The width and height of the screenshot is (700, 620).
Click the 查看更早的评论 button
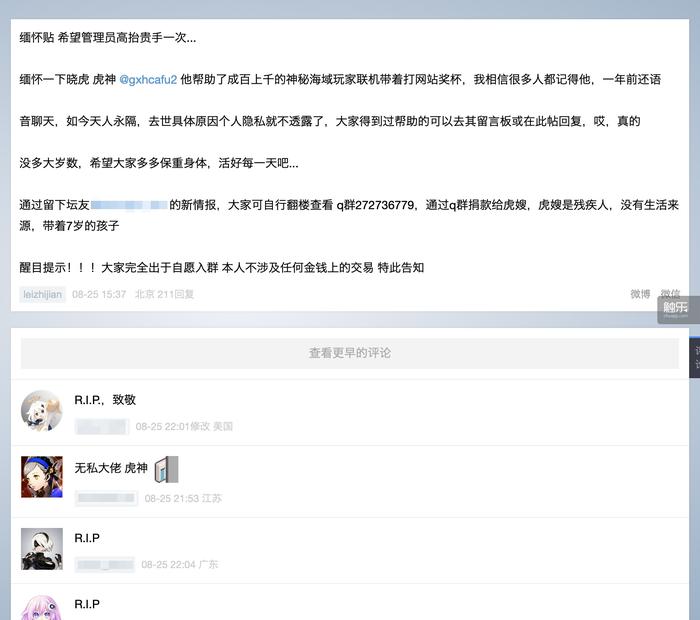tap(350, 353)
